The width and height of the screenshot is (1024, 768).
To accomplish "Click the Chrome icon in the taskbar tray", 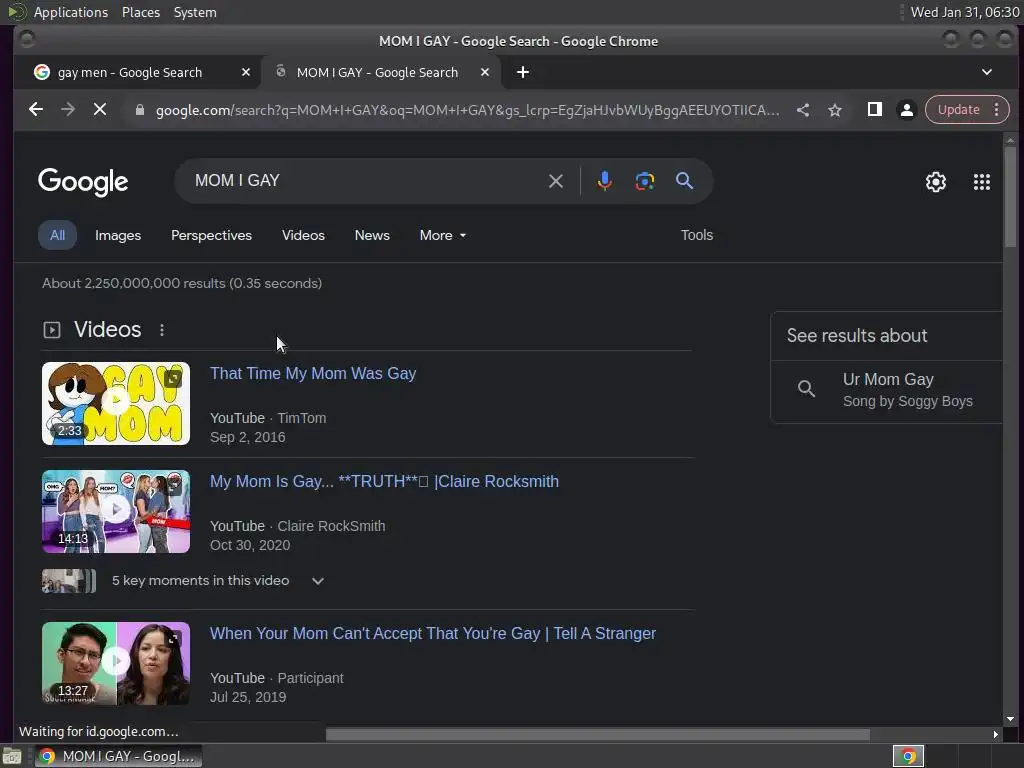I will (x=908, y=756).
